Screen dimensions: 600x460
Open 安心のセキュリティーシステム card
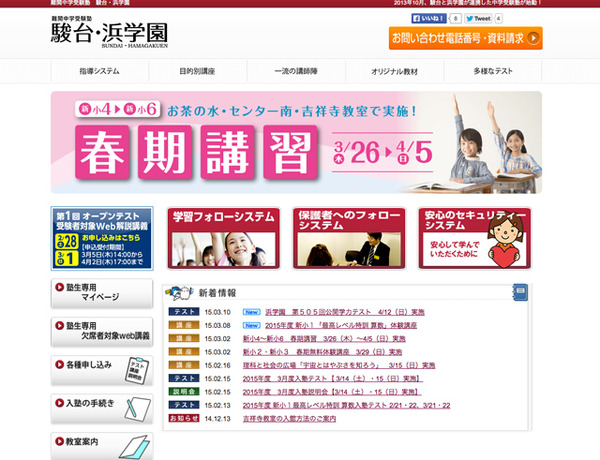474,238
